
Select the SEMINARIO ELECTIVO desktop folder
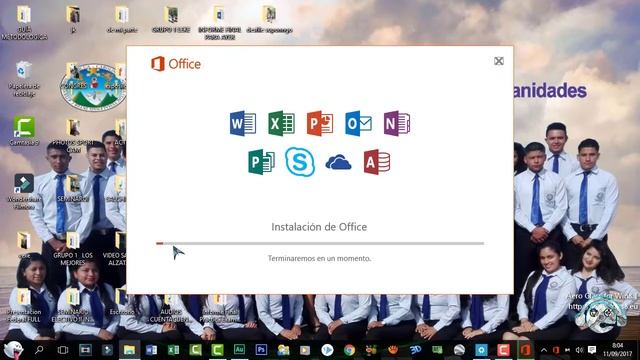coord(73,305)
